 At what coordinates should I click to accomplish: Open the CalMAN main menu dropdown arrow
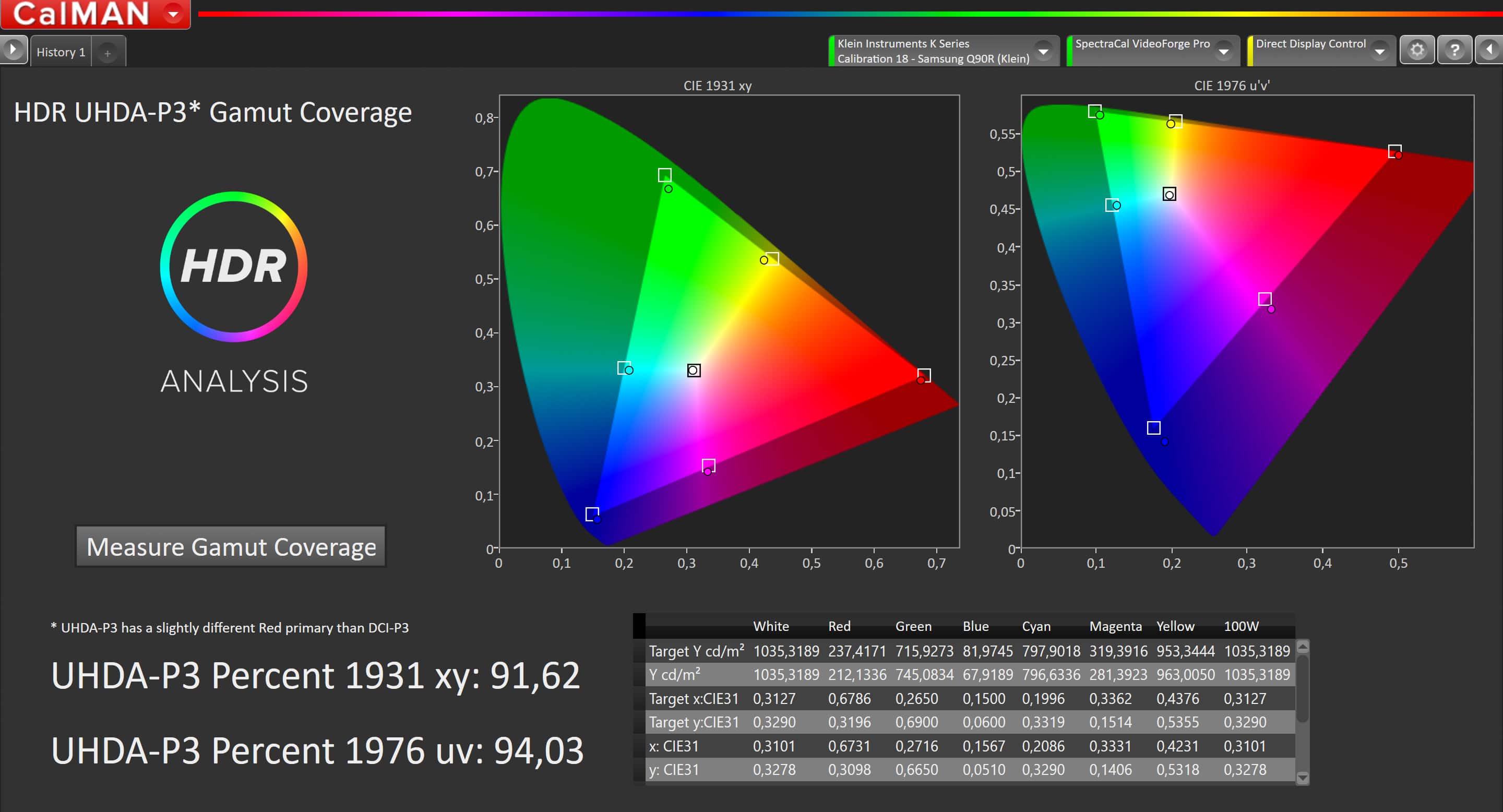pyautogui.click(x=173, y=13)
